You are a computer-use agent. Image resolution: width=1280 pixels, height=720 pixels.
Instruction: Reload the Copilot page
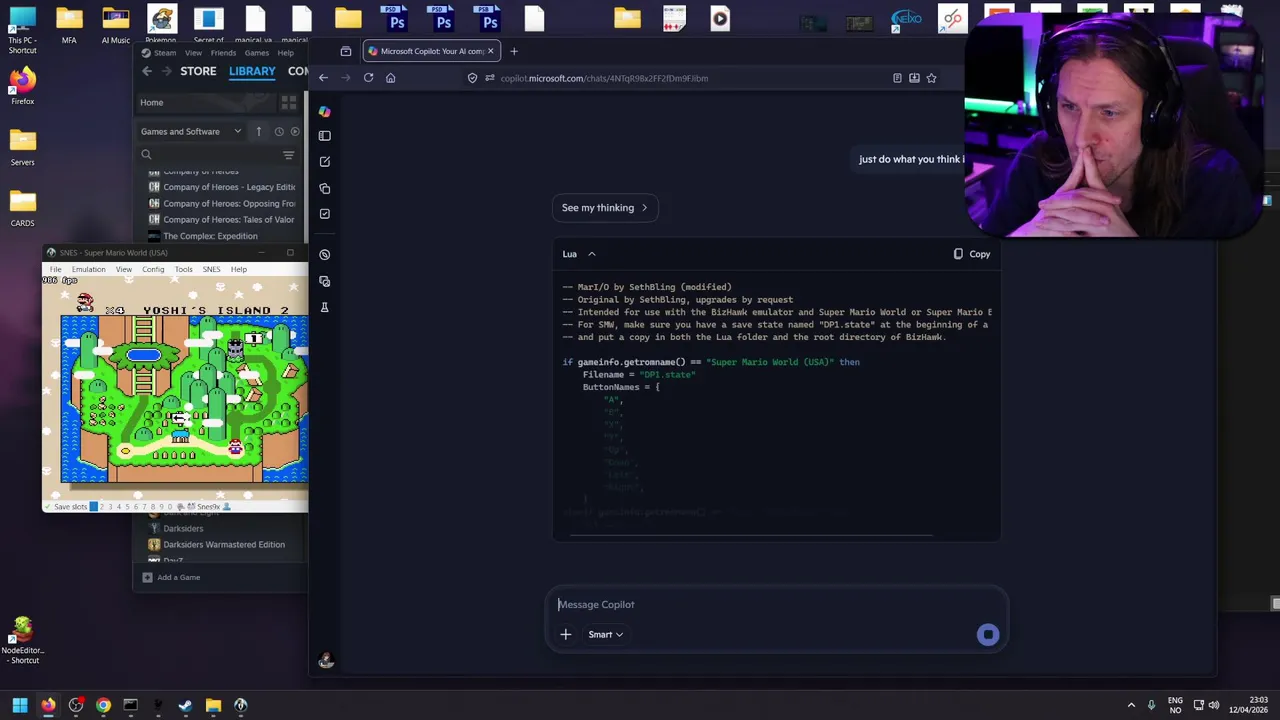(368, 78)
